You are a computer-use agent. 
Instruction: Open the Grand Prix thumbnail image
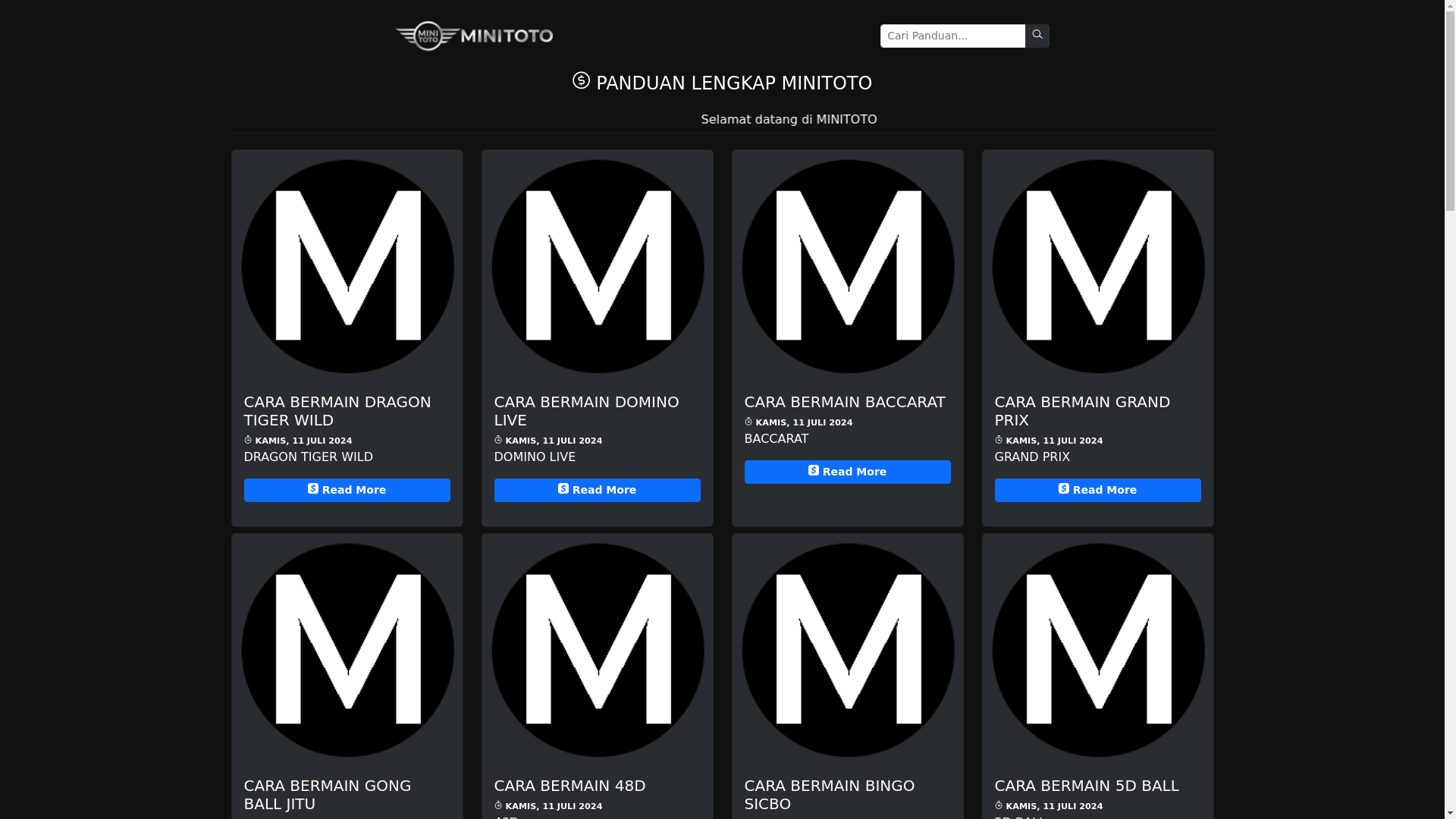pyautogui.click(x=1098, y=266)
